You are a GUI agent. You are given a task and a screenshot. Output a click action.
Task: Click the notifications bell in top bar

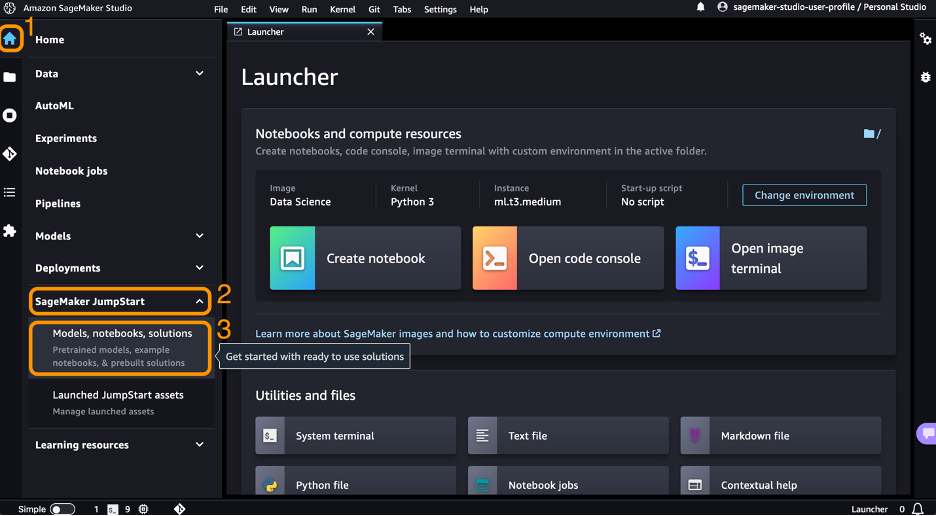701,7
